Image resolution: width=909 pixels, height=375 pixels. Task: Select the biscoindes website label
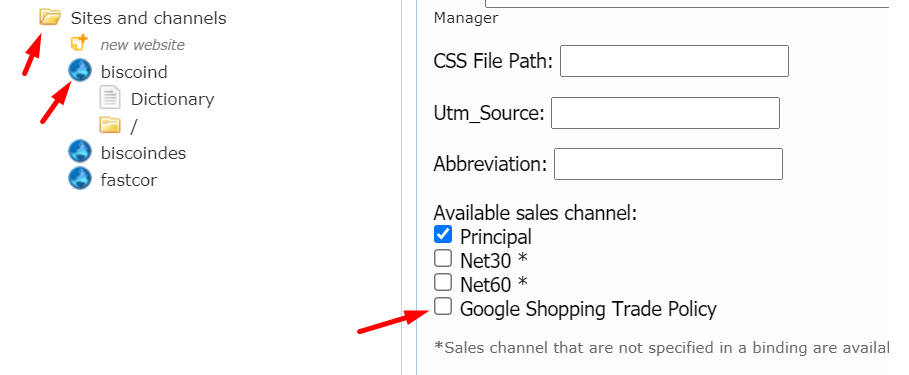[143, 153]
